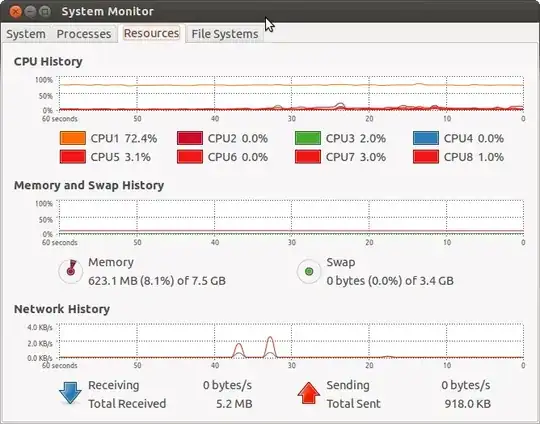540x424 pixels.
Task: Click the Receiving label
Action: click(114, 385)
